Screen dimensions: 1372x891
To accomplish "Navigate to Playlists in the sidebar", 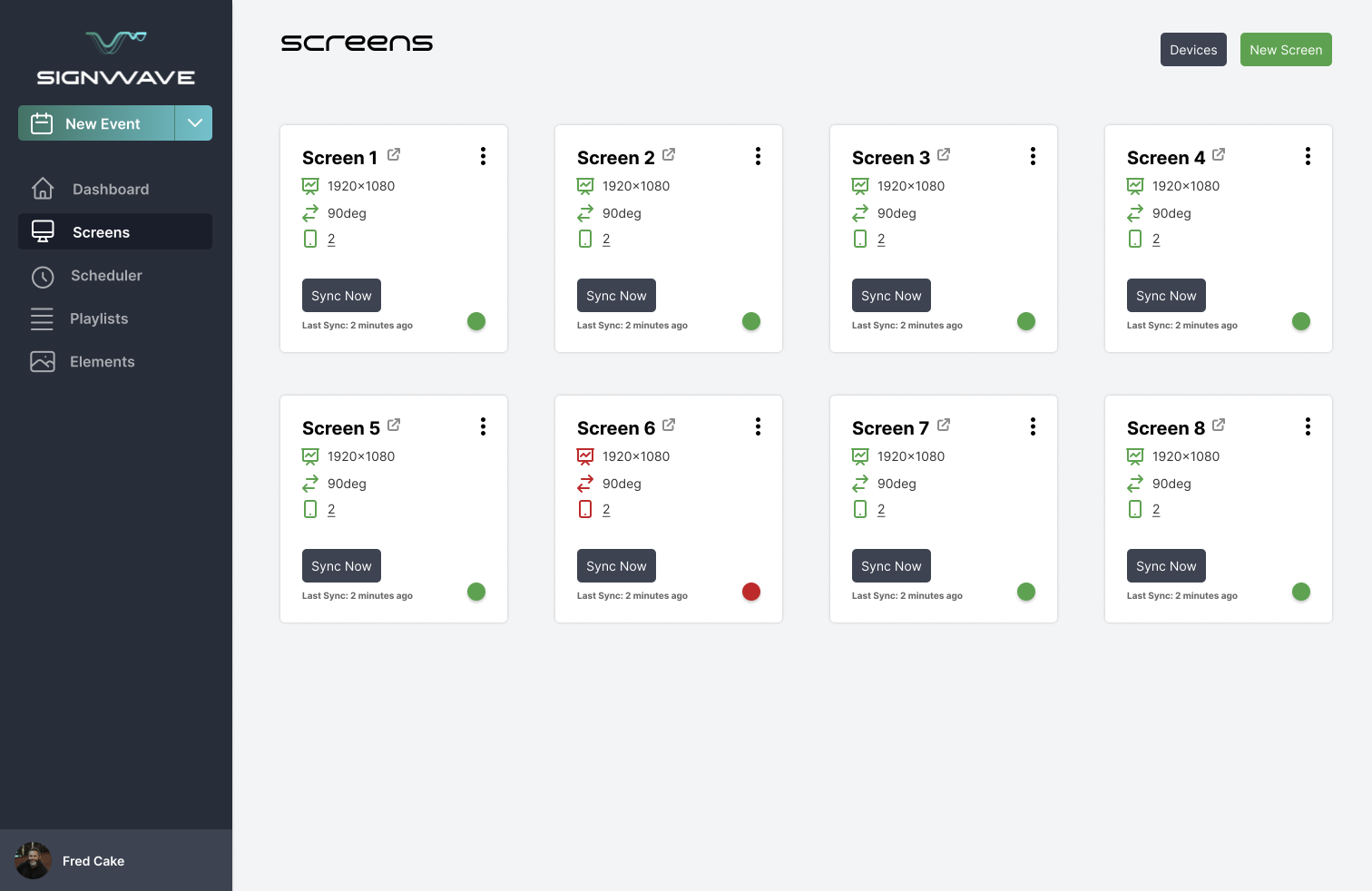I will pos(99,318).
